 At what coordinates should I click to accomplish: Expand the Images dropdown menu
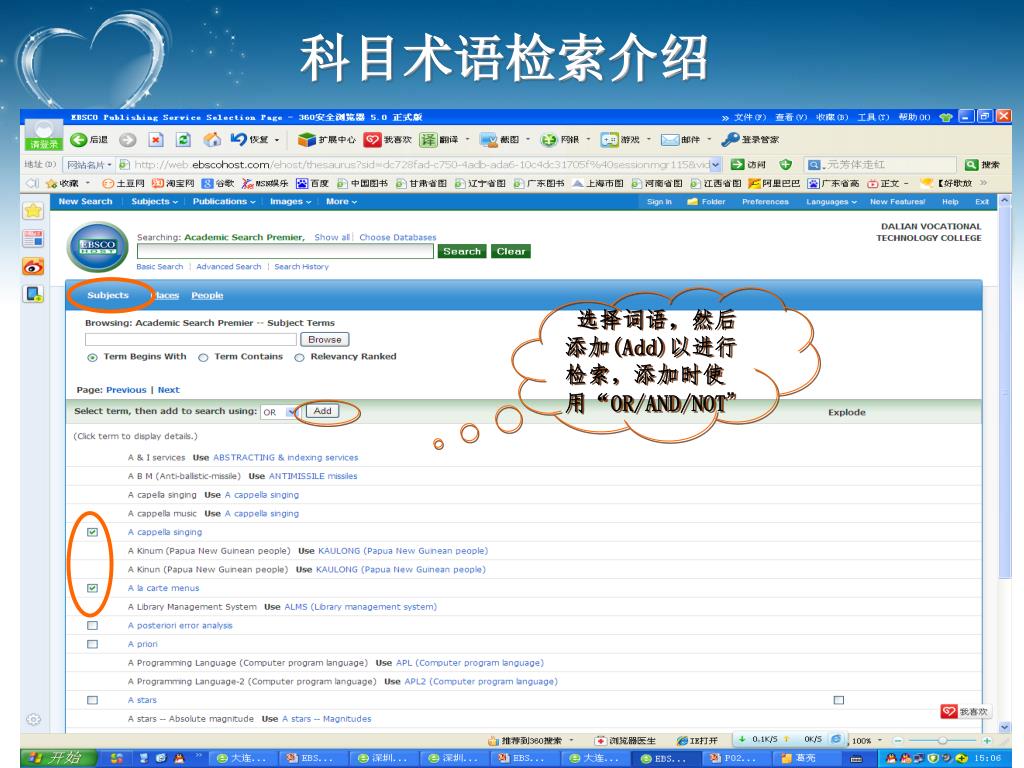pos(291,202)
